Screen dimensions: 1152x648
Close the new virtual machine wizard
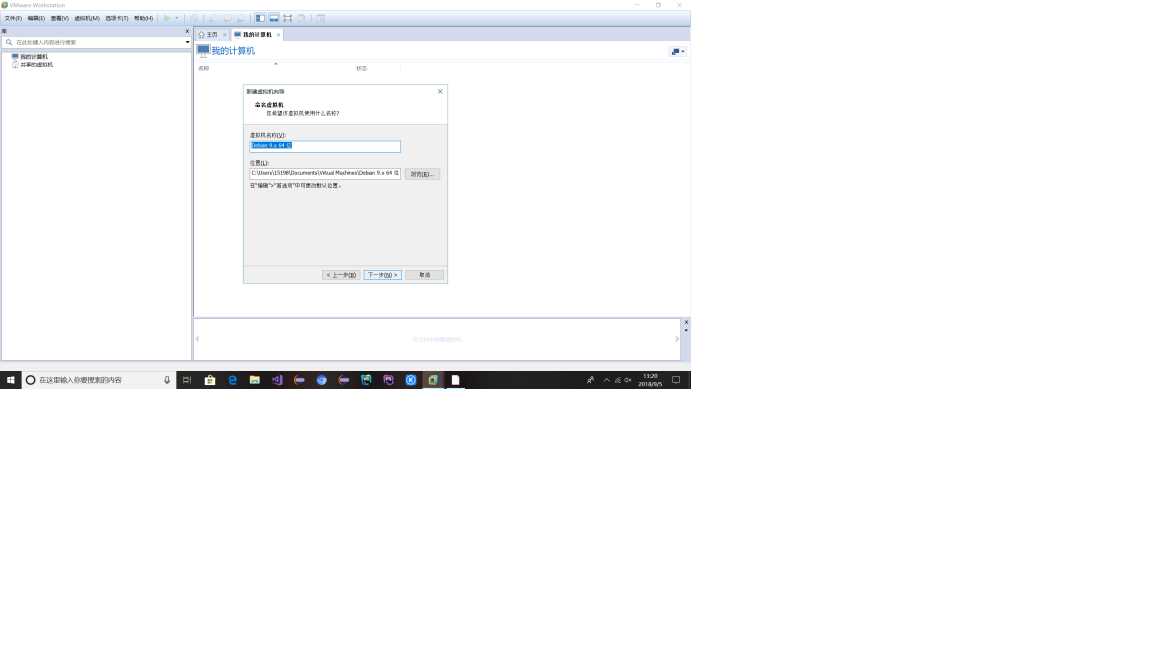[440, 92]
